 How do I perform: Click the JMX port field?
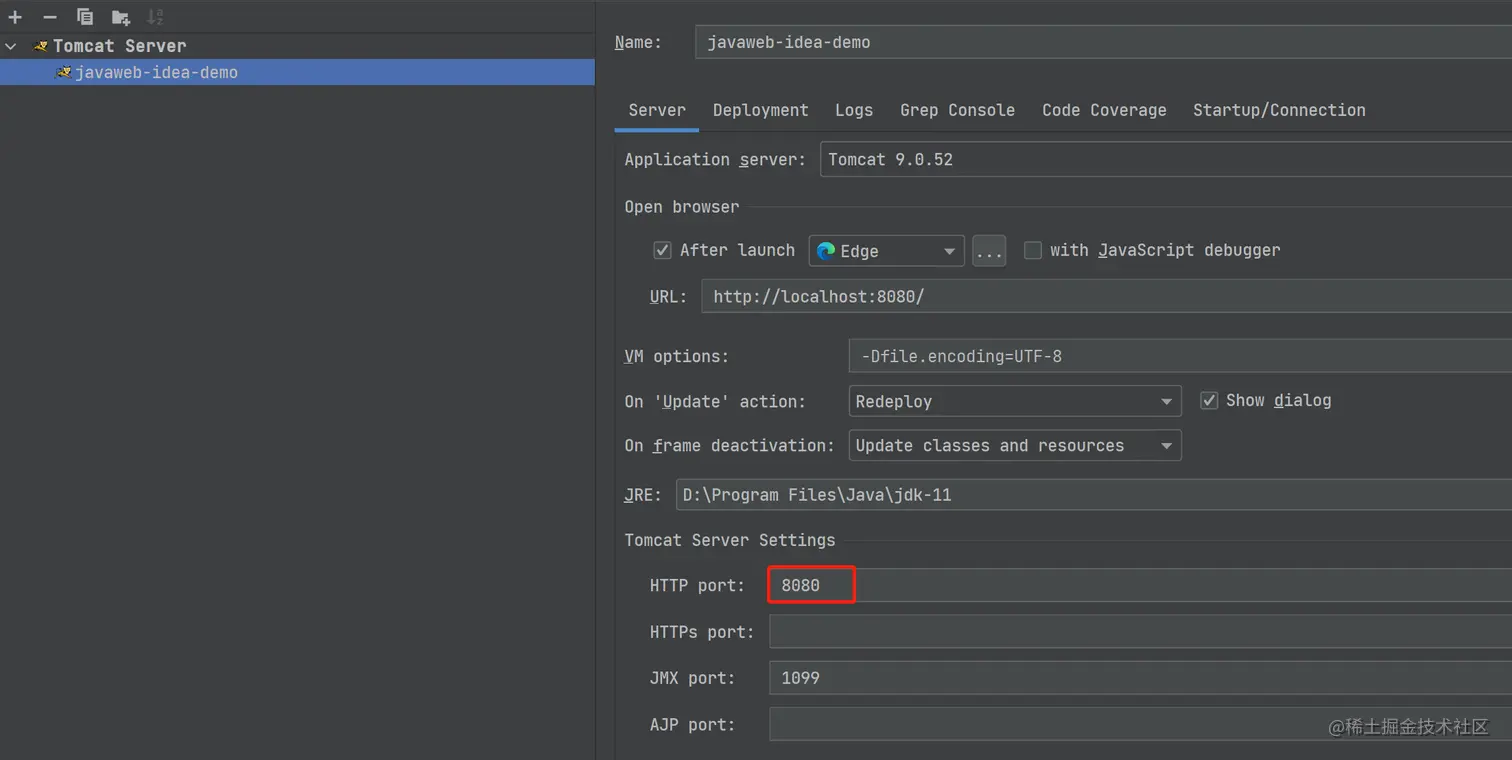(1140, 678)
